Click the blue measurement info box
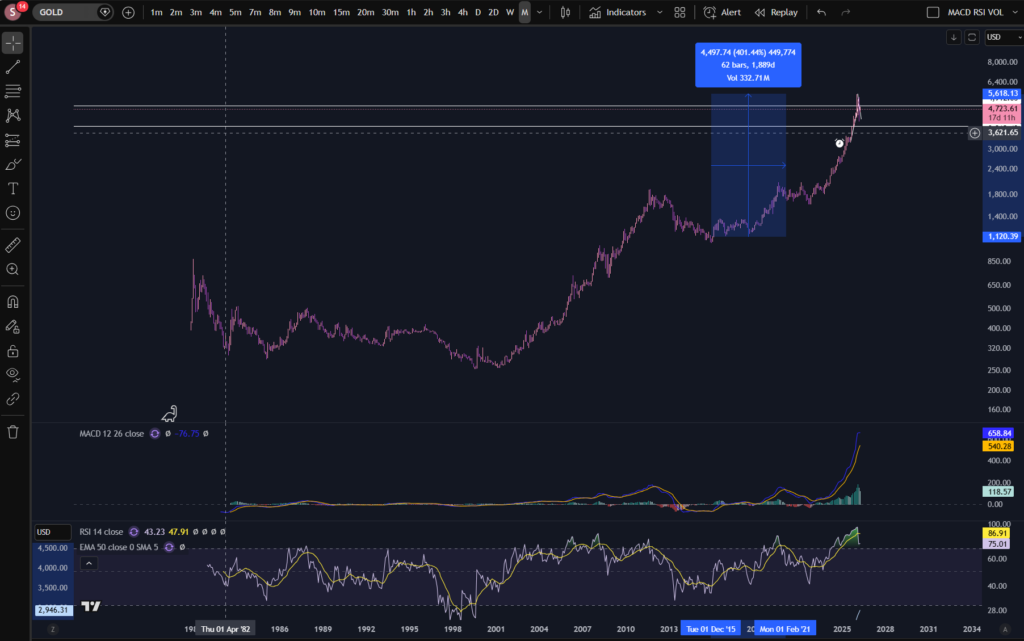 pos(748,65)
